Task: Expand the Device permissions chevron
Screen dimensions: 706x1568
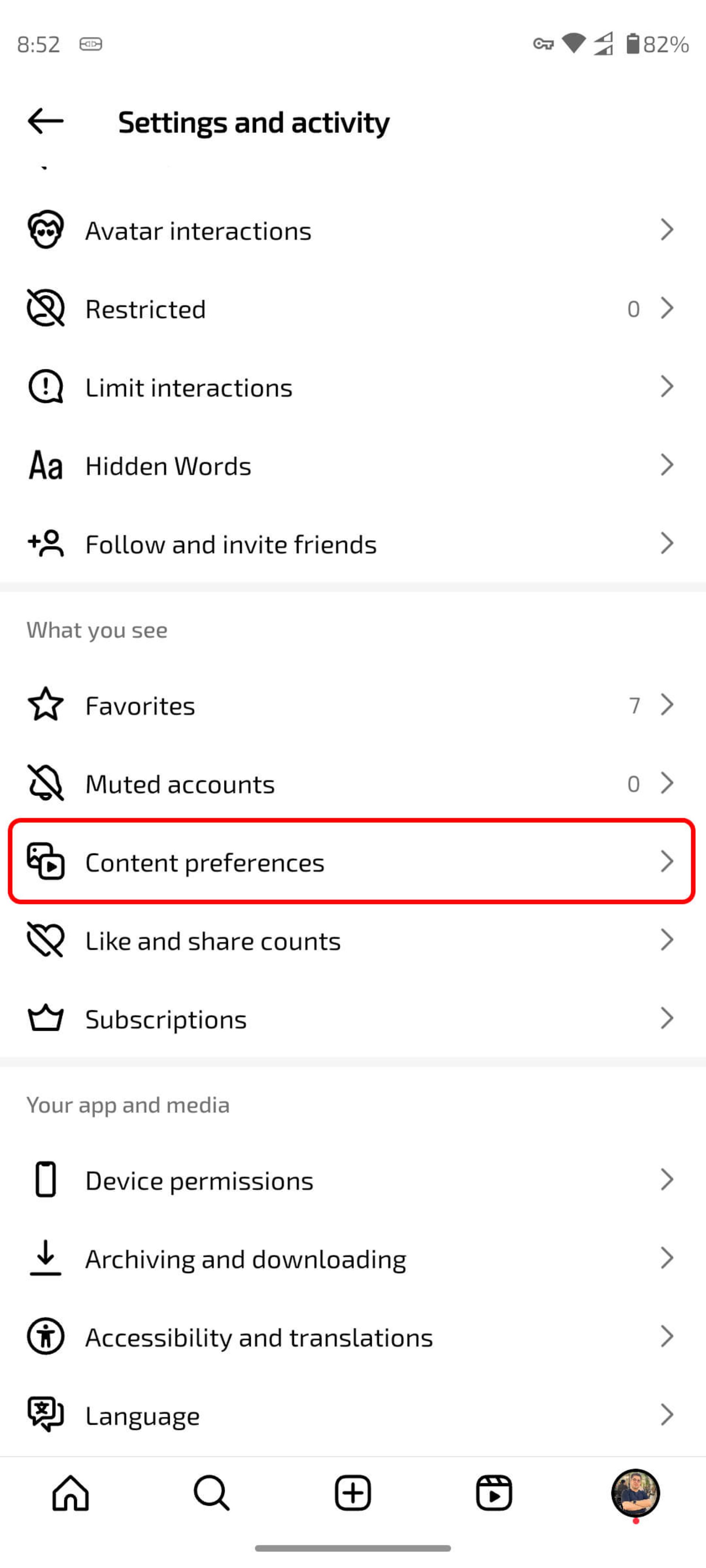Action: (x=667, y=1180)
